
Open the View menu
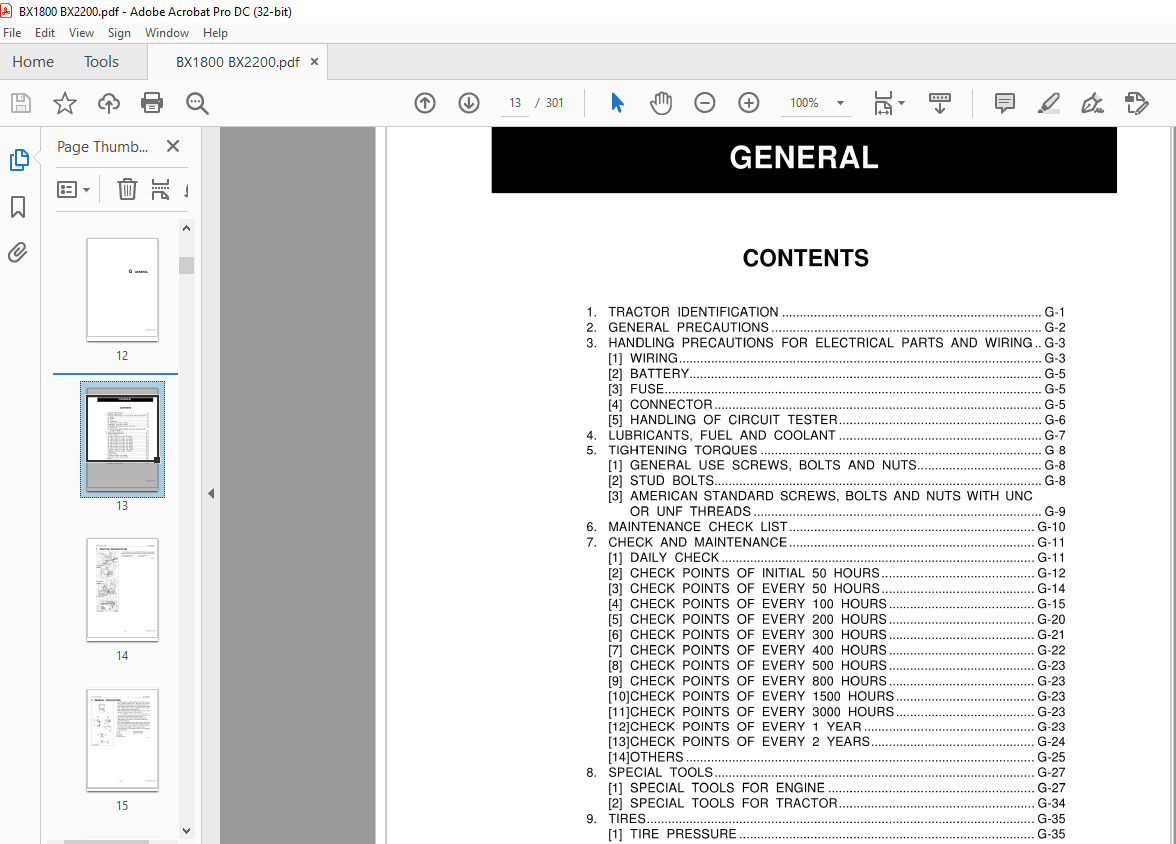coord(81,33)
